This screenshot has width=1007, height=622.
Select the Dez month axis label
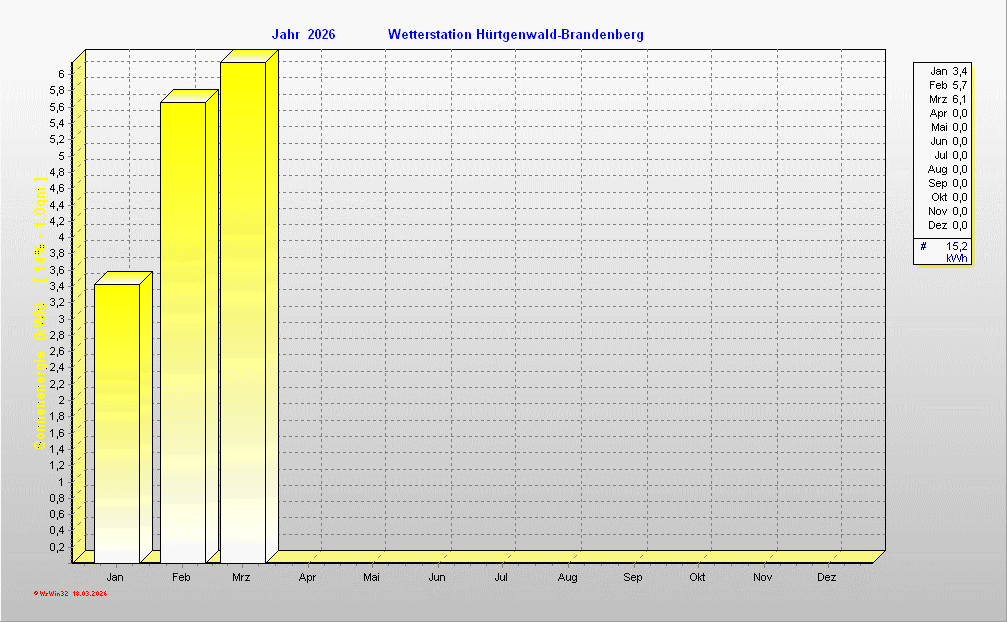pos(827,578)
